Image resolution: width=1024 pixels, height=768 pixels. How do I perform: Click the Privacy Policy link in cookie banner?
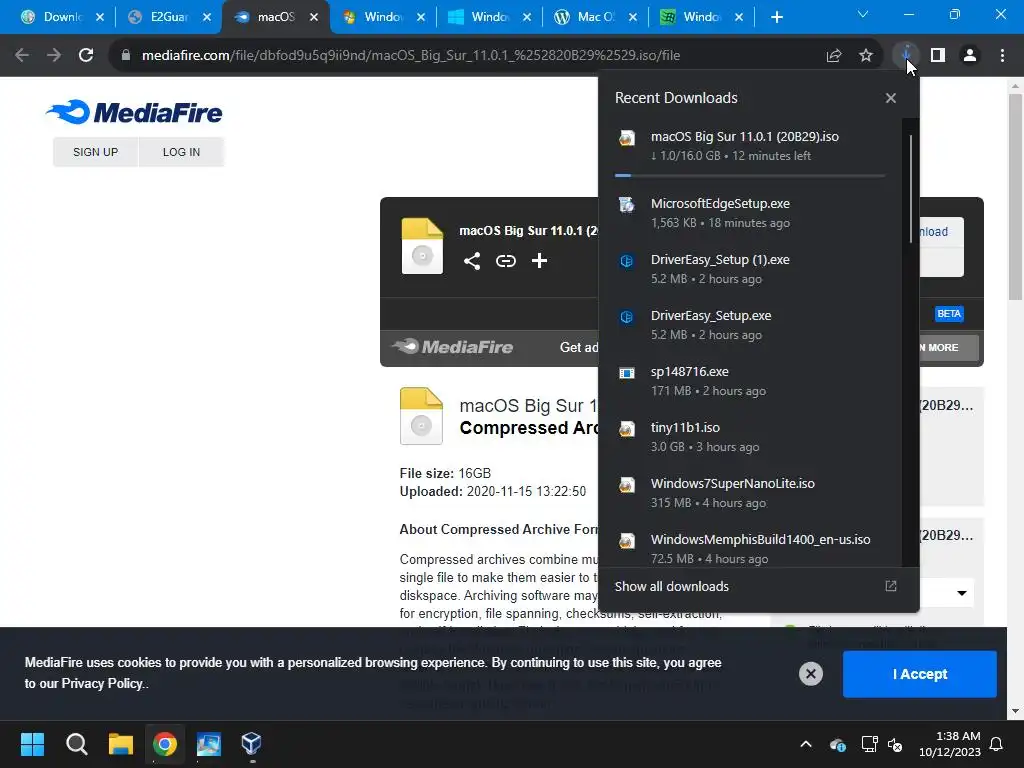pyautogui.click(x=102, y=683)
